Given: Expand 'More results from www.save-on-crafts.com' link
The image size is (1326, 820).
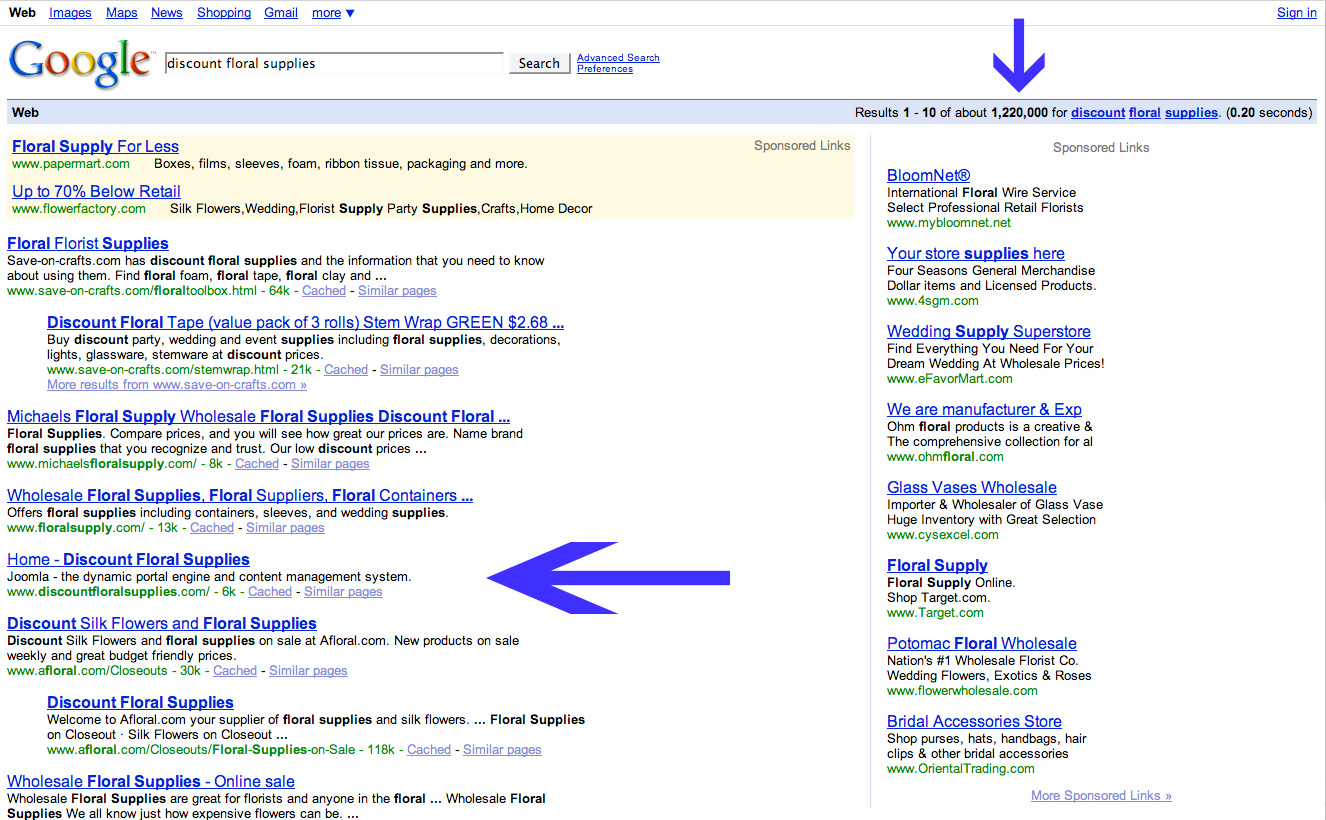Looking at the screenshot, I should tap(176, 385).
